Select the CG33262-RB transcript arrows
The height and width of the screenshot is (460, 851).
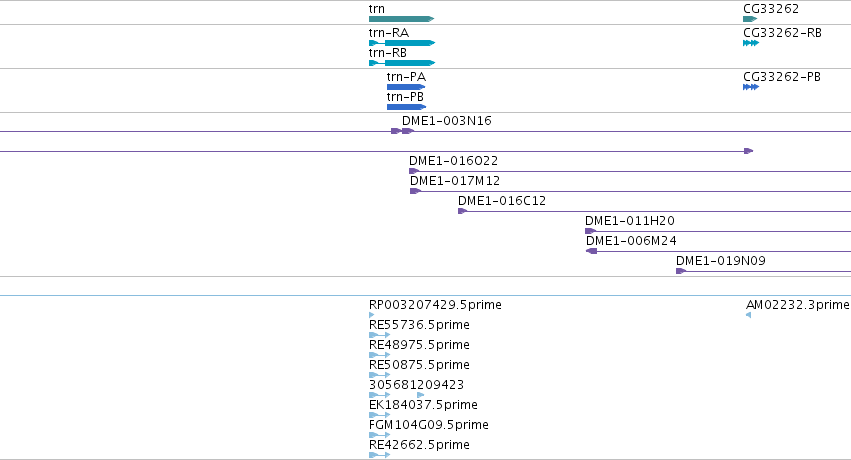tap(751, 43)
